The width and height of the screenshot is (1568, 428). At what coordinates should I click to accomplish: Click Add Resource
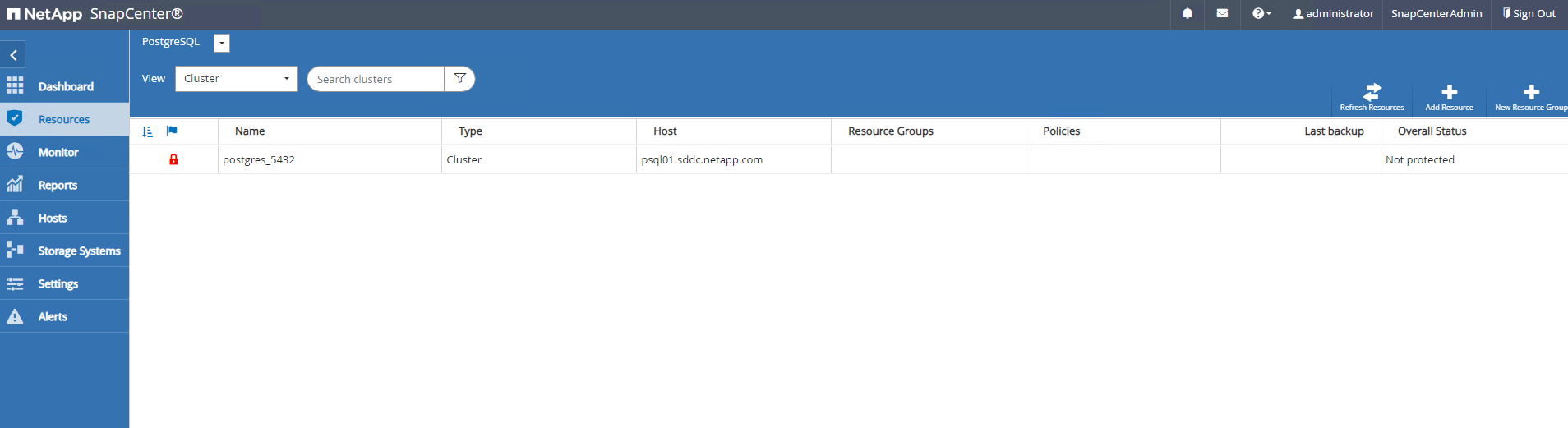tap(1449, 97)
